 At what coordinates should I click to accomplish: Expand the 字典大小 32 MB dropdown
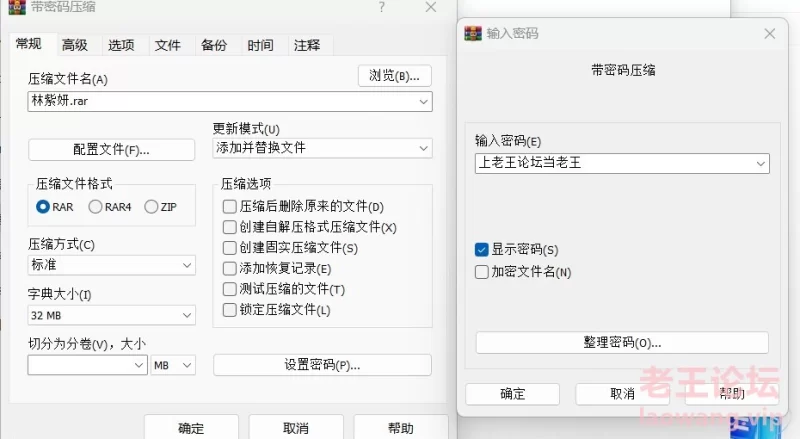point(112,315)
